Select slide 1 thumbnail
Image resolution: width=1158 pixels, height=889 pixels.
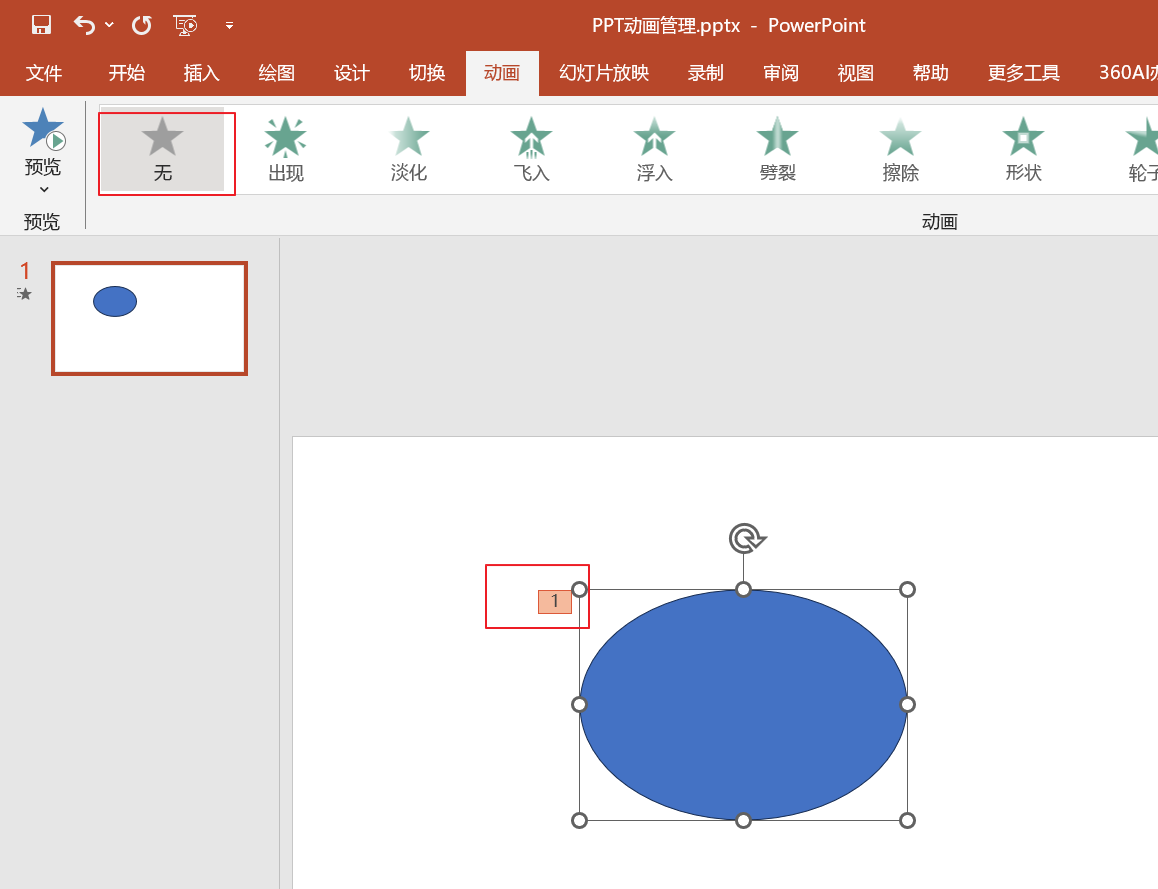tap(149, 318)
